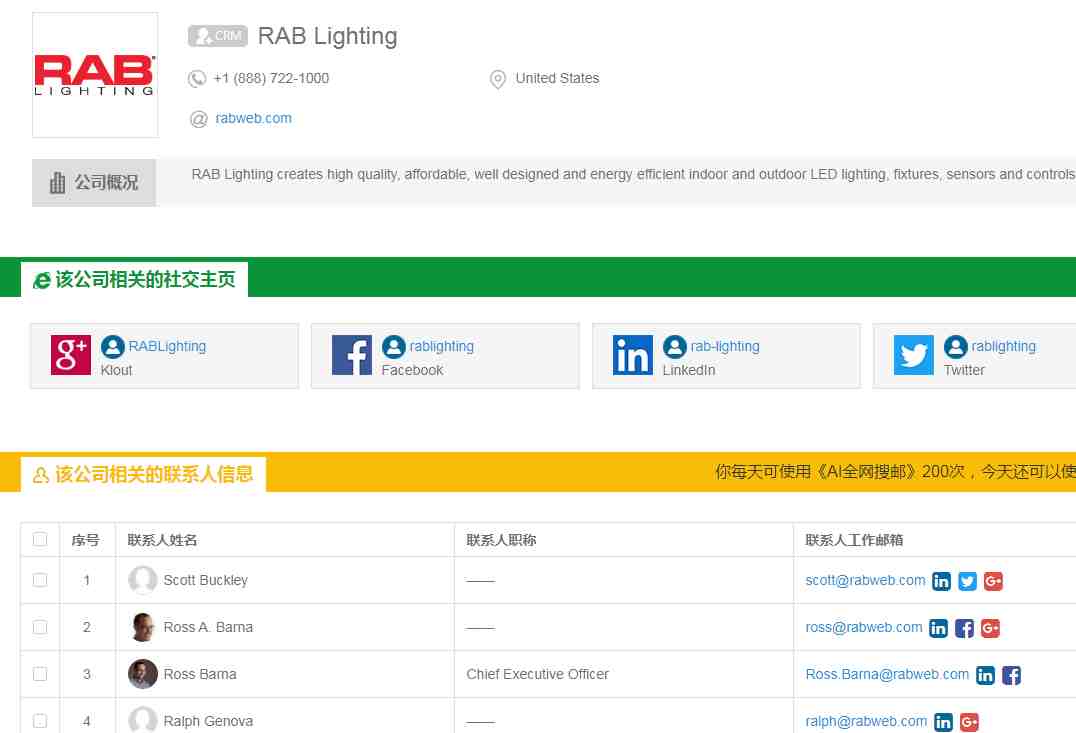Open Scott Buckley's Twitter icon
The image size is (1076, 733).
point(968,581)
